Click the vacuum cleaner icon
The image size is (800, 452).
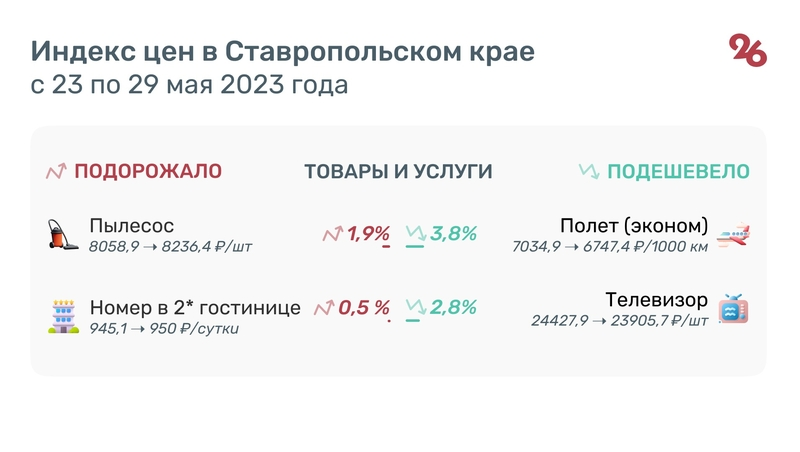(x=62, y=233)
